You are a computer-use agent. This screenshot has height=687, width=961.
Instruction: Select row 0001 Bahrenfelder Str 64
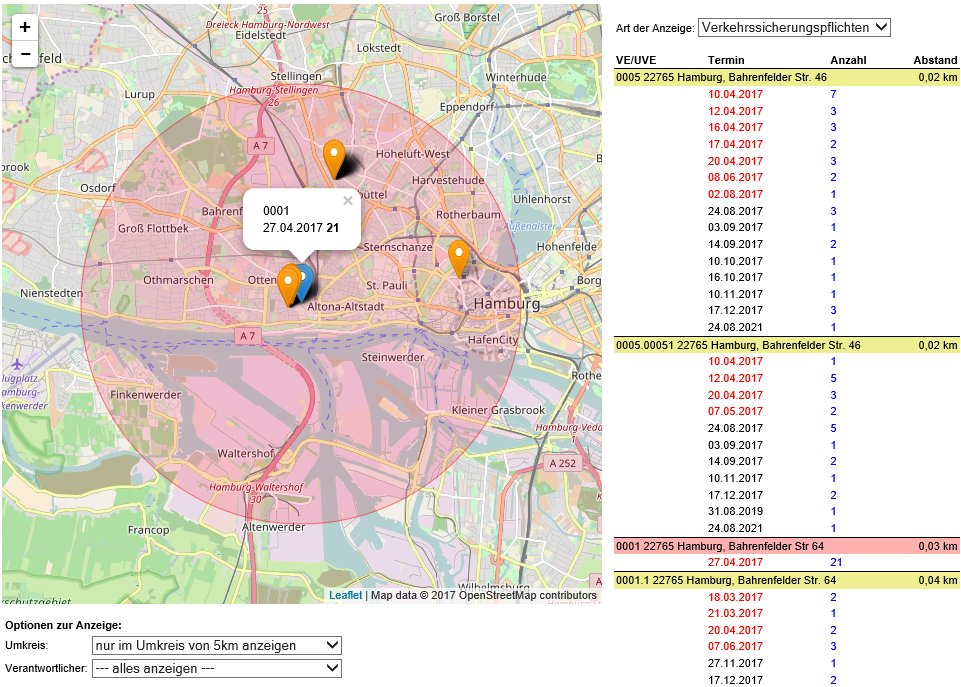pyautogui.click(x=787, y=546)
